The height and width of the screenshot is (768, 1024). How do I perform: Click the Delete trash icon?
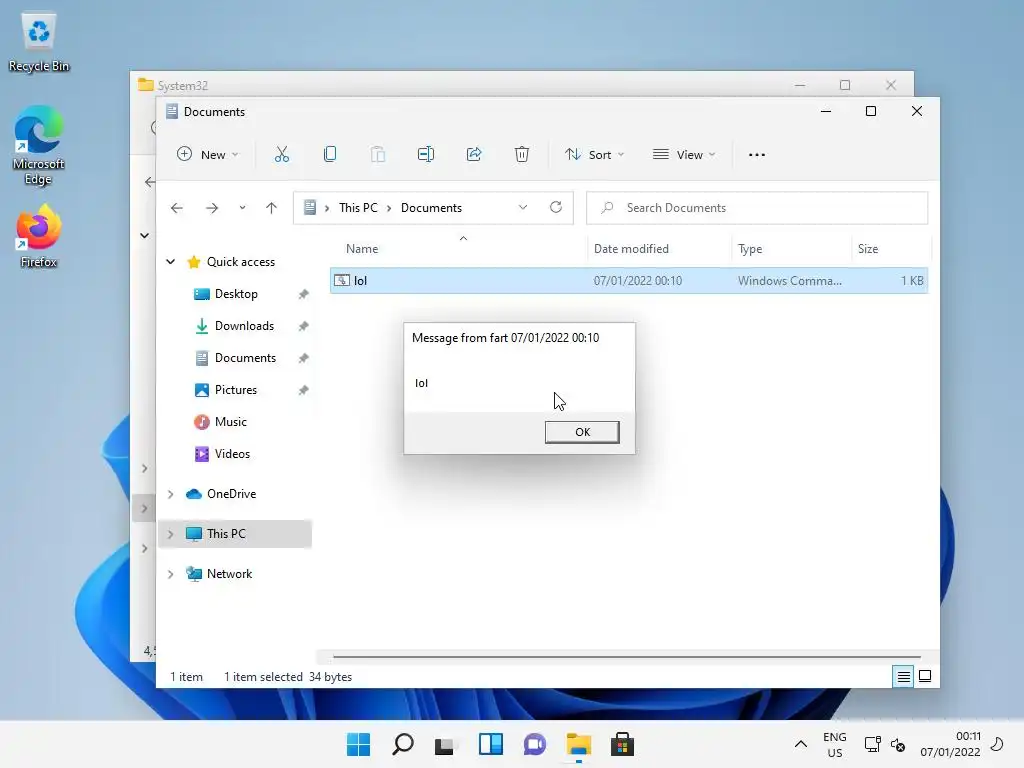tap(522, 155)
